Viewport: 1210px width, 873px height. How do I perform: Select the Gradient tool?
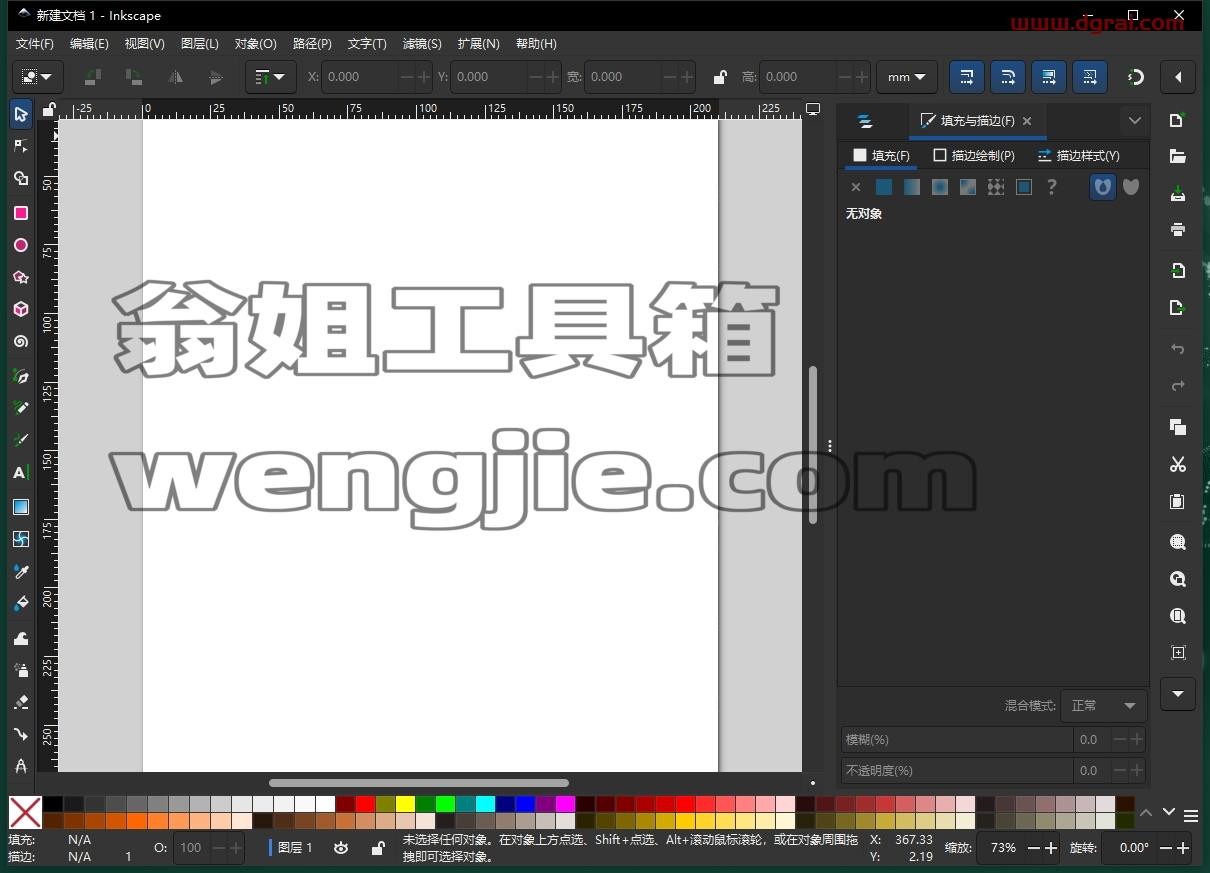click(x=20, y=507)
